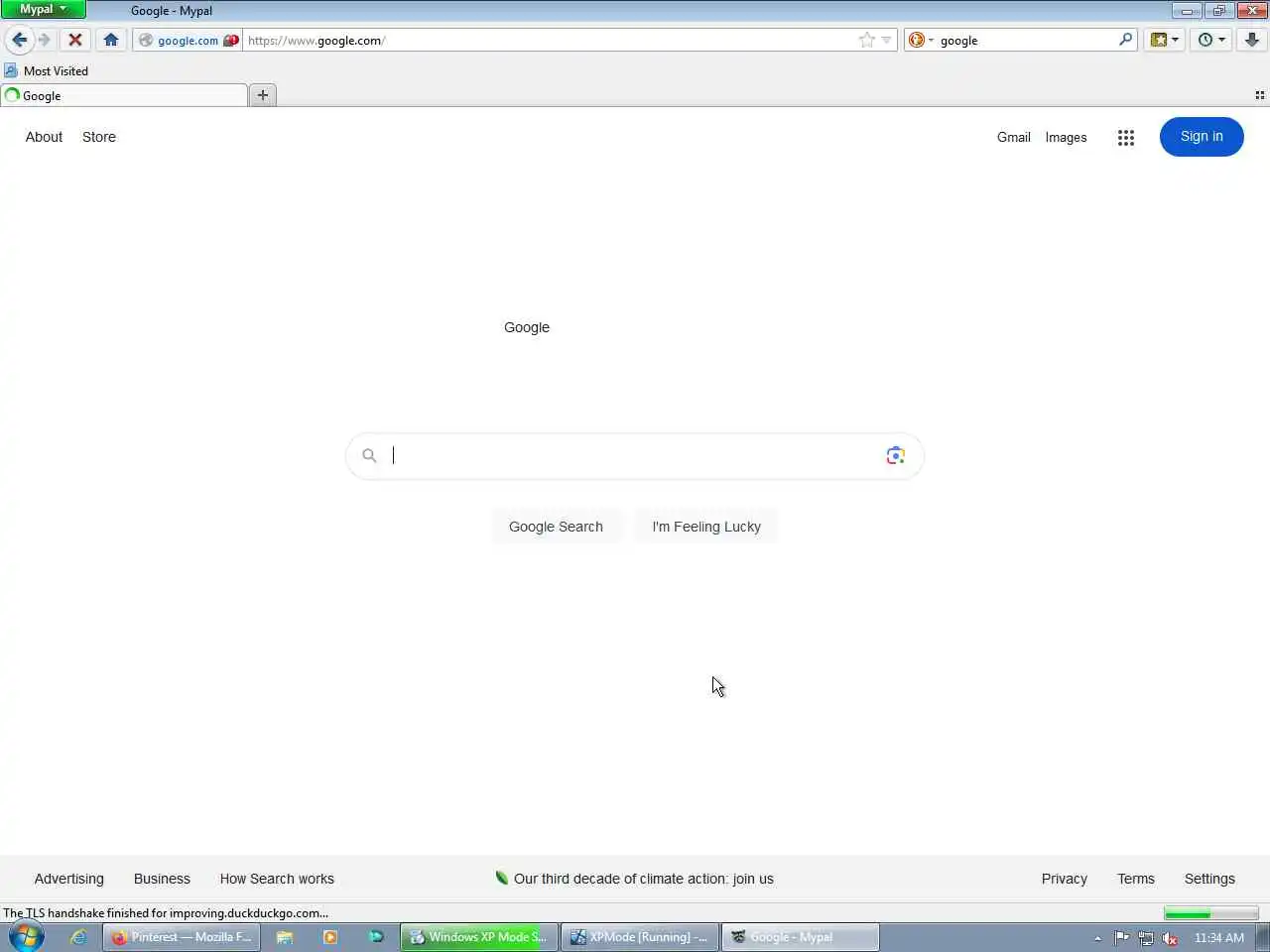Stop loading with the red X button
This screenshot has width=1270, height=952.
74,40
